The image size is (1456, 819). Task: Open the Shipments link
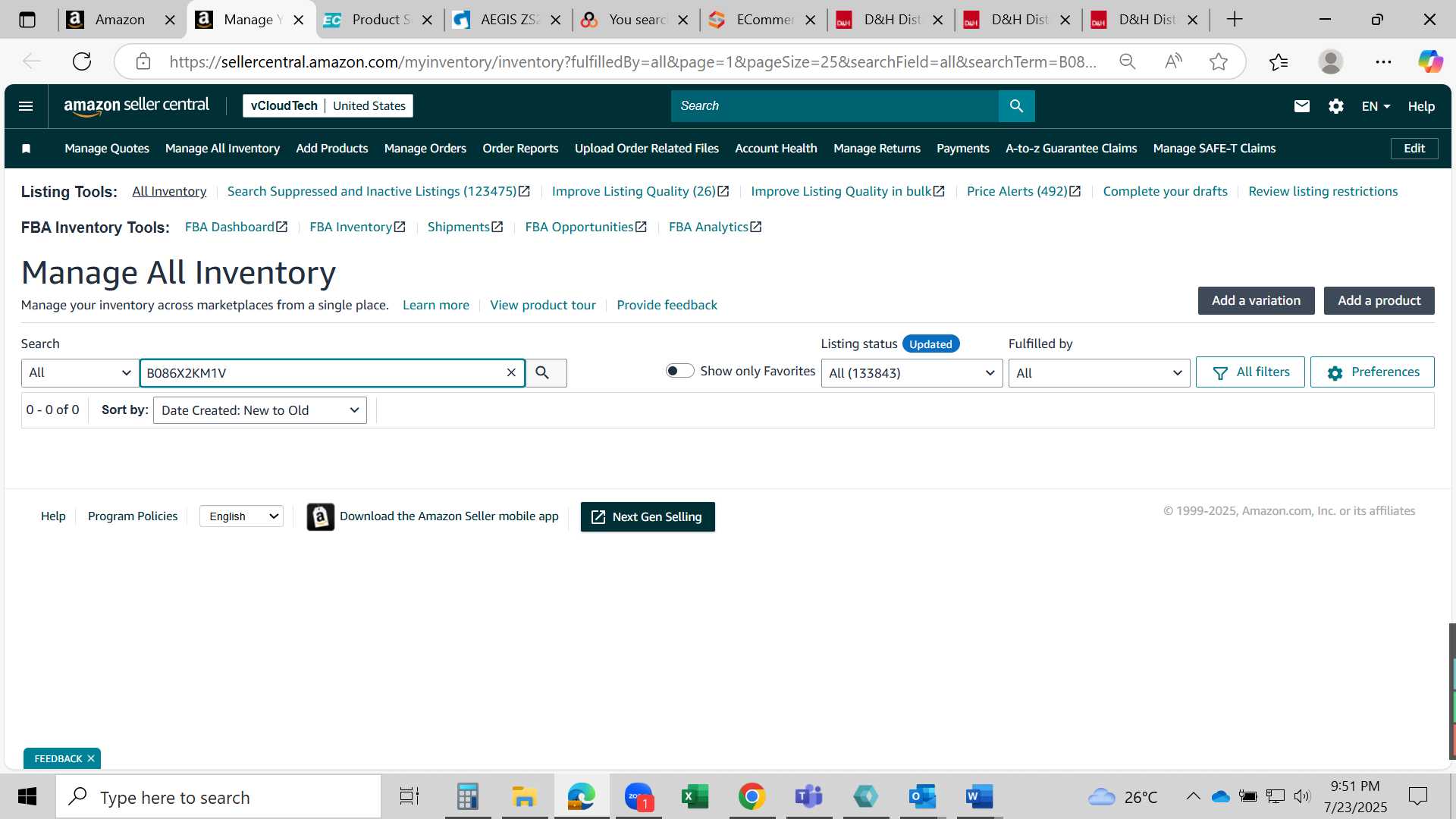(465, 227)
